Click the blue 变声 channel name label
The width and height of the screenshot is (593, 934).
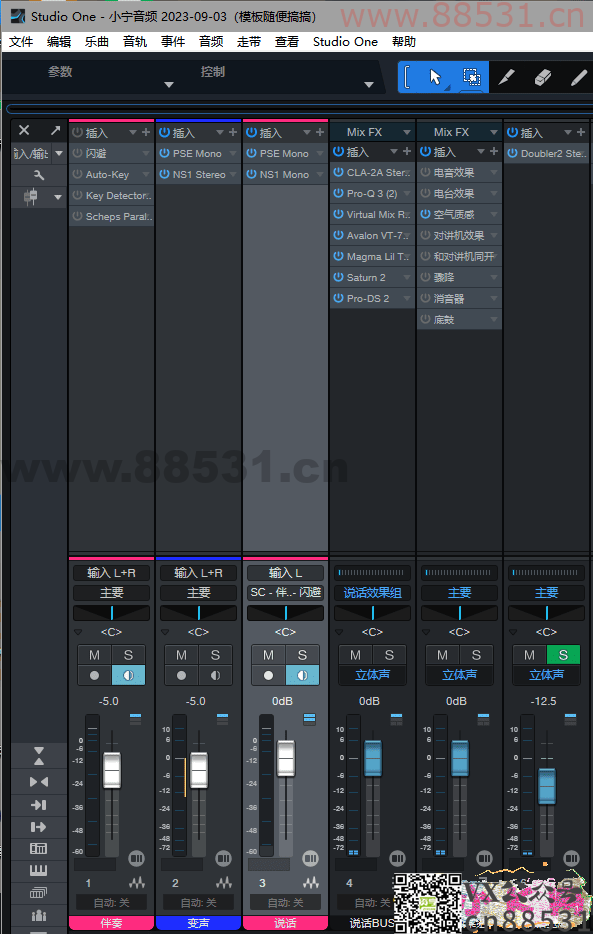[198, 923]
